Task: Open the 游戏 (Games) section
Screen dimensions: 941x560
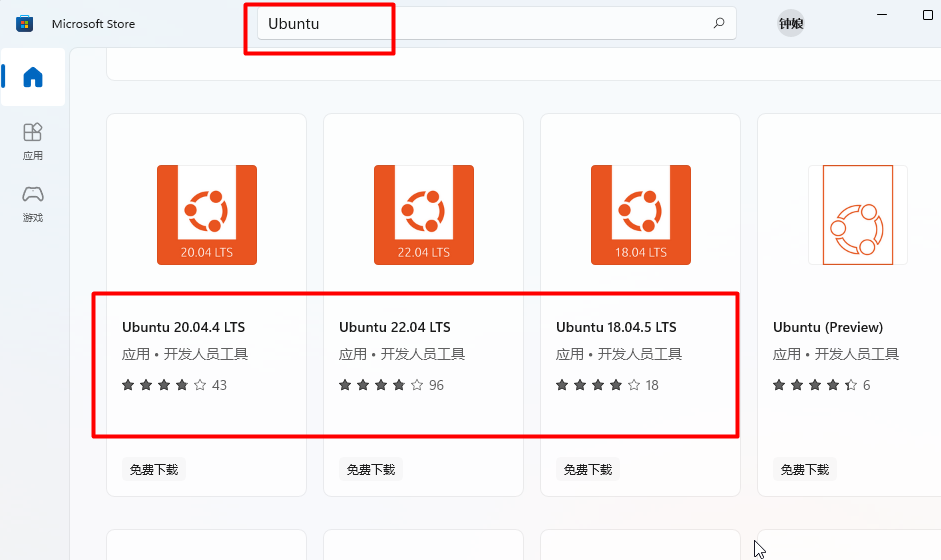Action: coord(33,204)
